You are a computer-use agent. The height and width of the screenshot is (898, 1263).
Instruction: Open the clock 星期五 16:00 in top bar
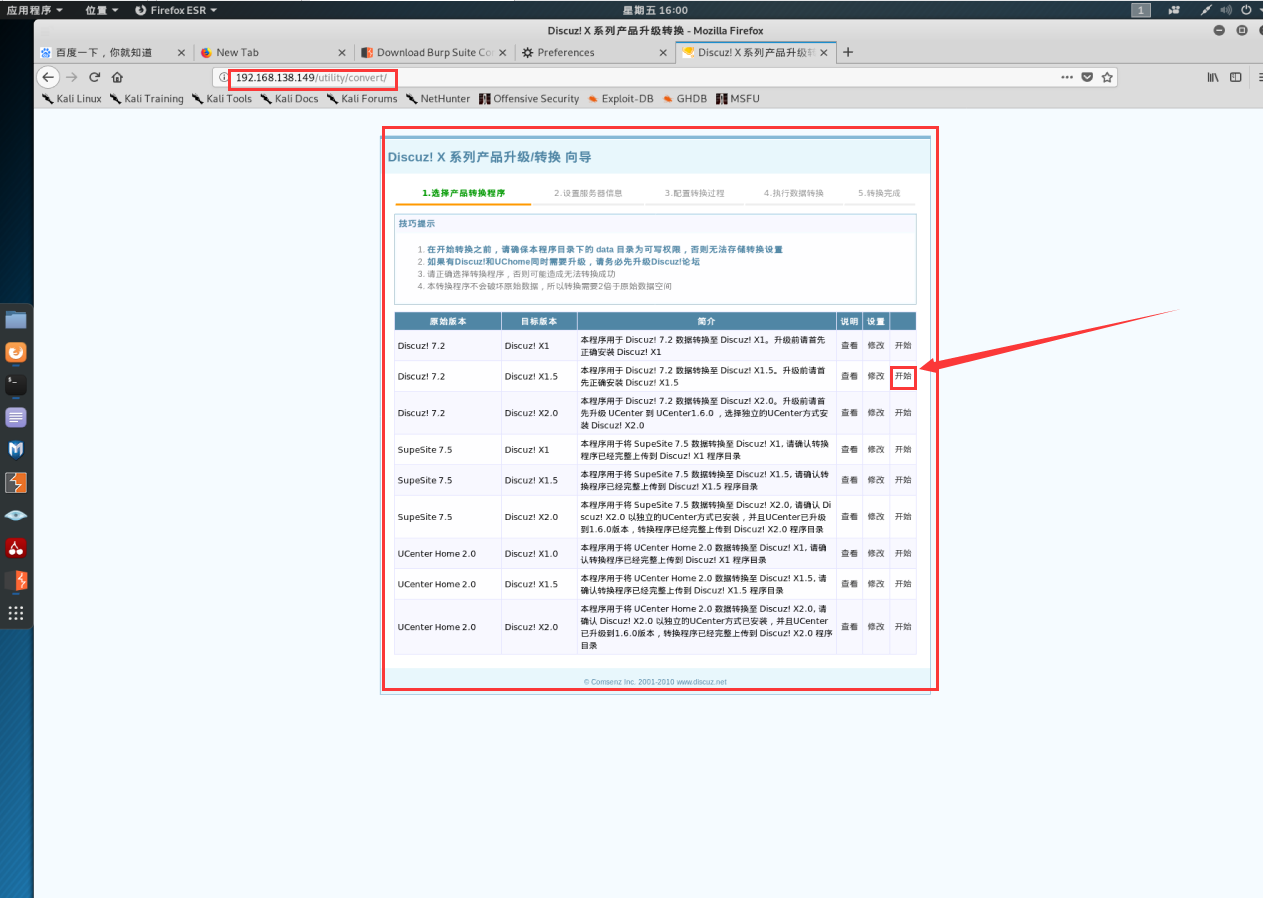click(x=655, y=10)
